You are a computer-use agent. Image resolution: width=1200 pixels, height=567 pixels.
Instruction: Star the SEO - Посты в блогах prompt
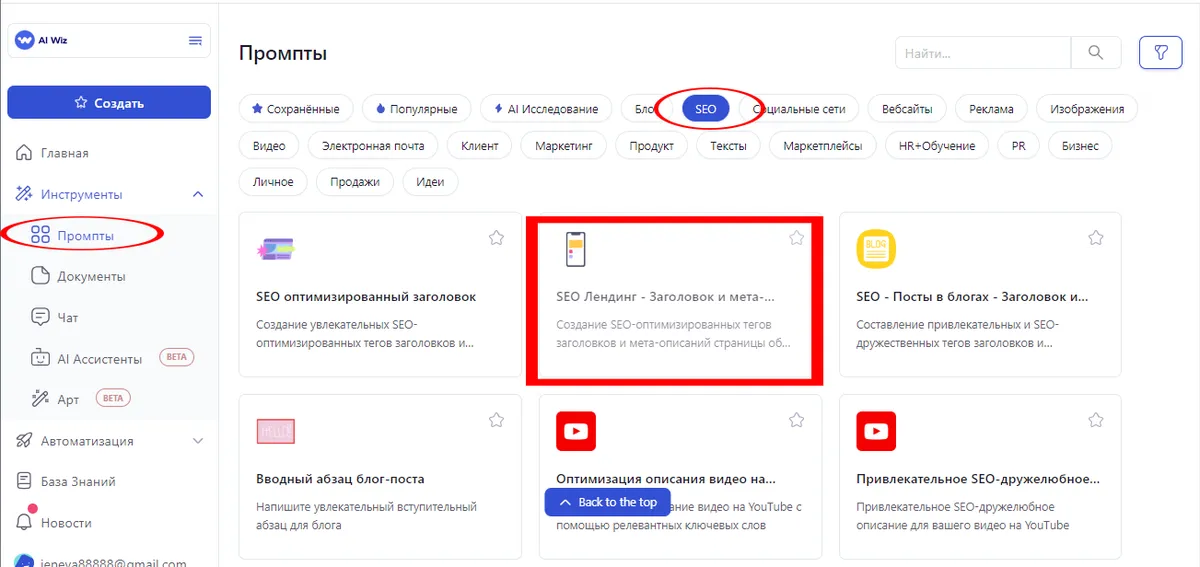pyautogui.click(x=1096, y=238)
